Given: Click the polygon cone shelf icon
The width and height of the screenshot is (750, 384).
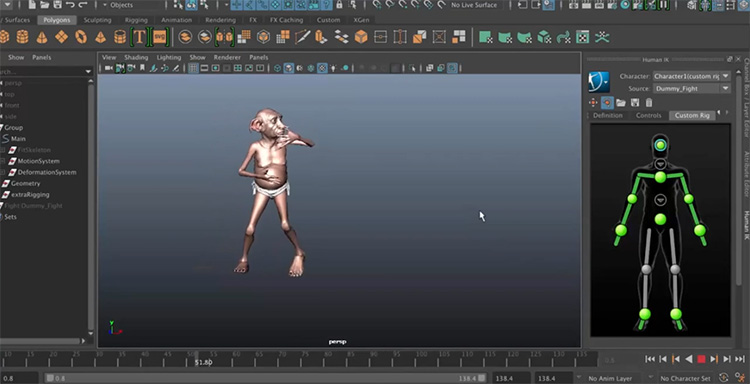Looking at the screenshot, I should 42,37.
